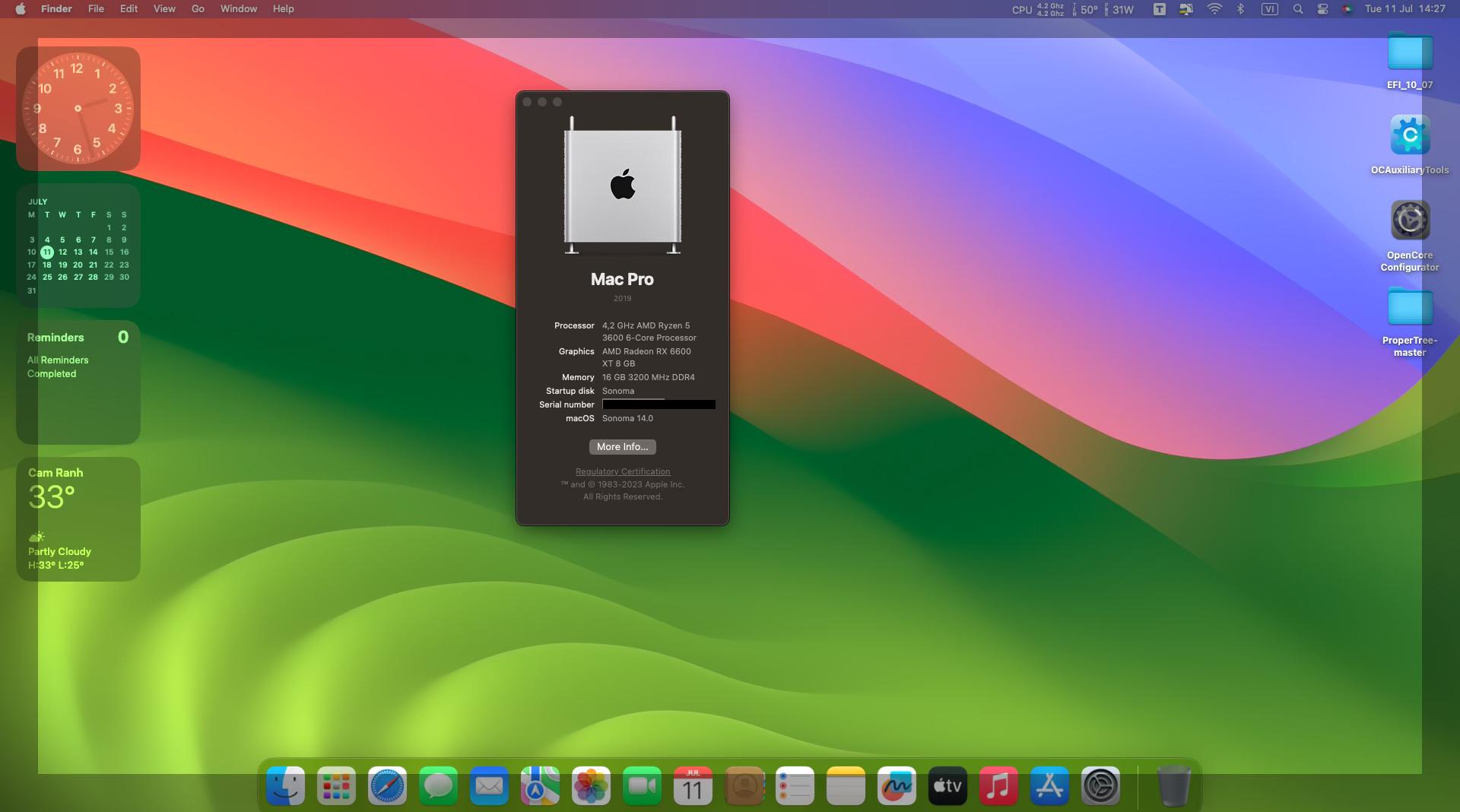Click the 'AMD Radeon RX 6600' graphics text
This screenshot has width=1460, height=812.
tap(646, 351)
